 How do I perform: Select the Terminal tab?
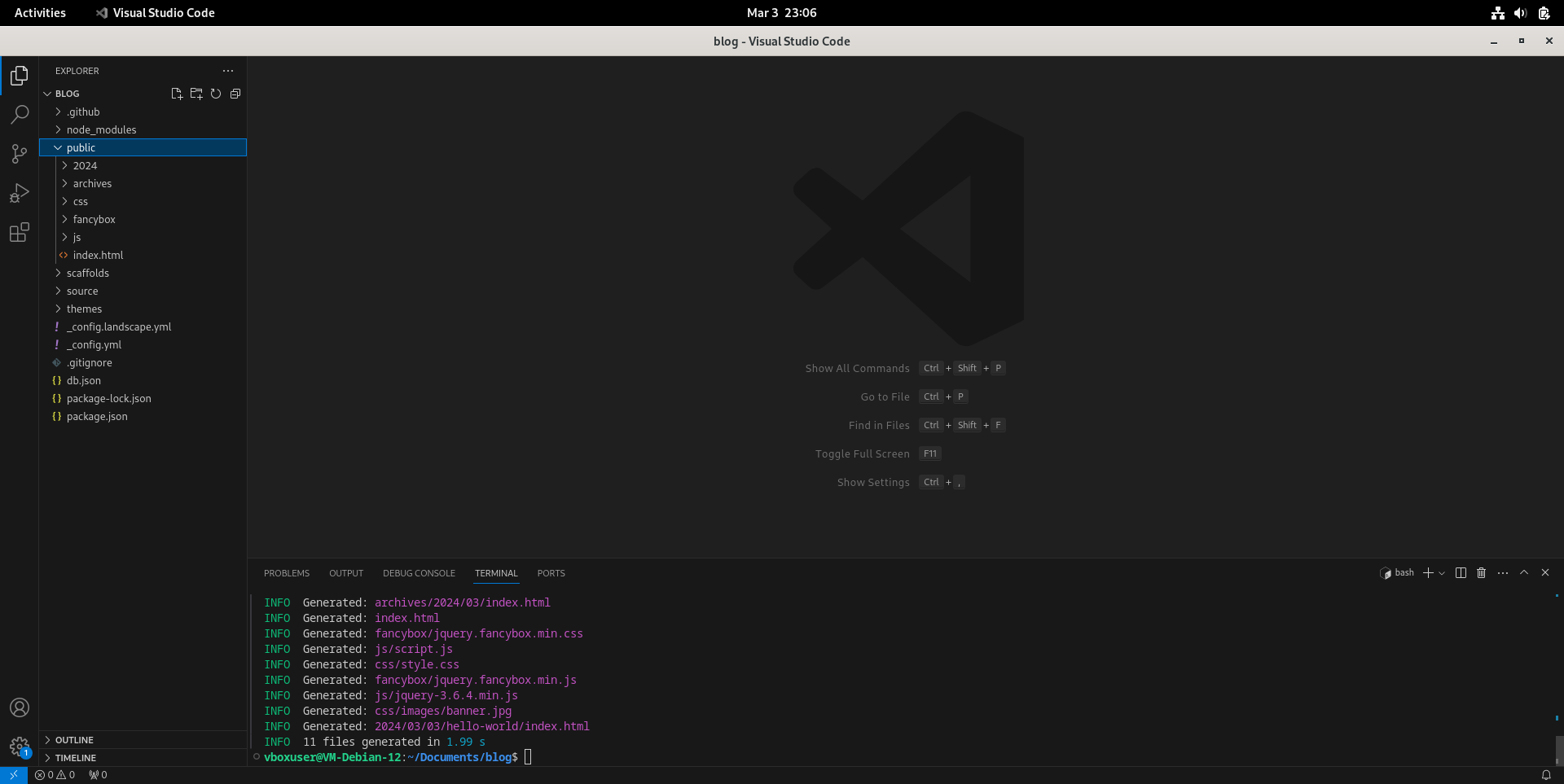pos(496,573)
